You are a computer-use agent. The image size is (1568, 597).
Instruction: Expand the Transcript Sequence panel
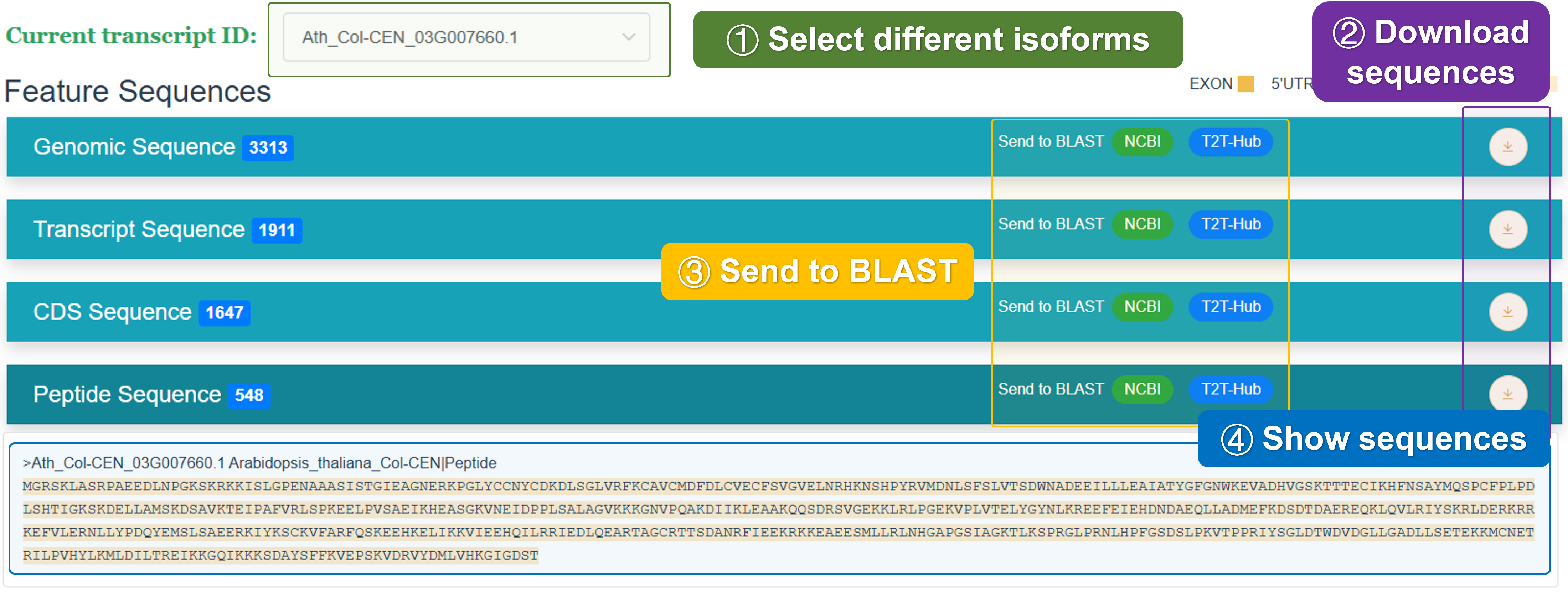point(139,229)
